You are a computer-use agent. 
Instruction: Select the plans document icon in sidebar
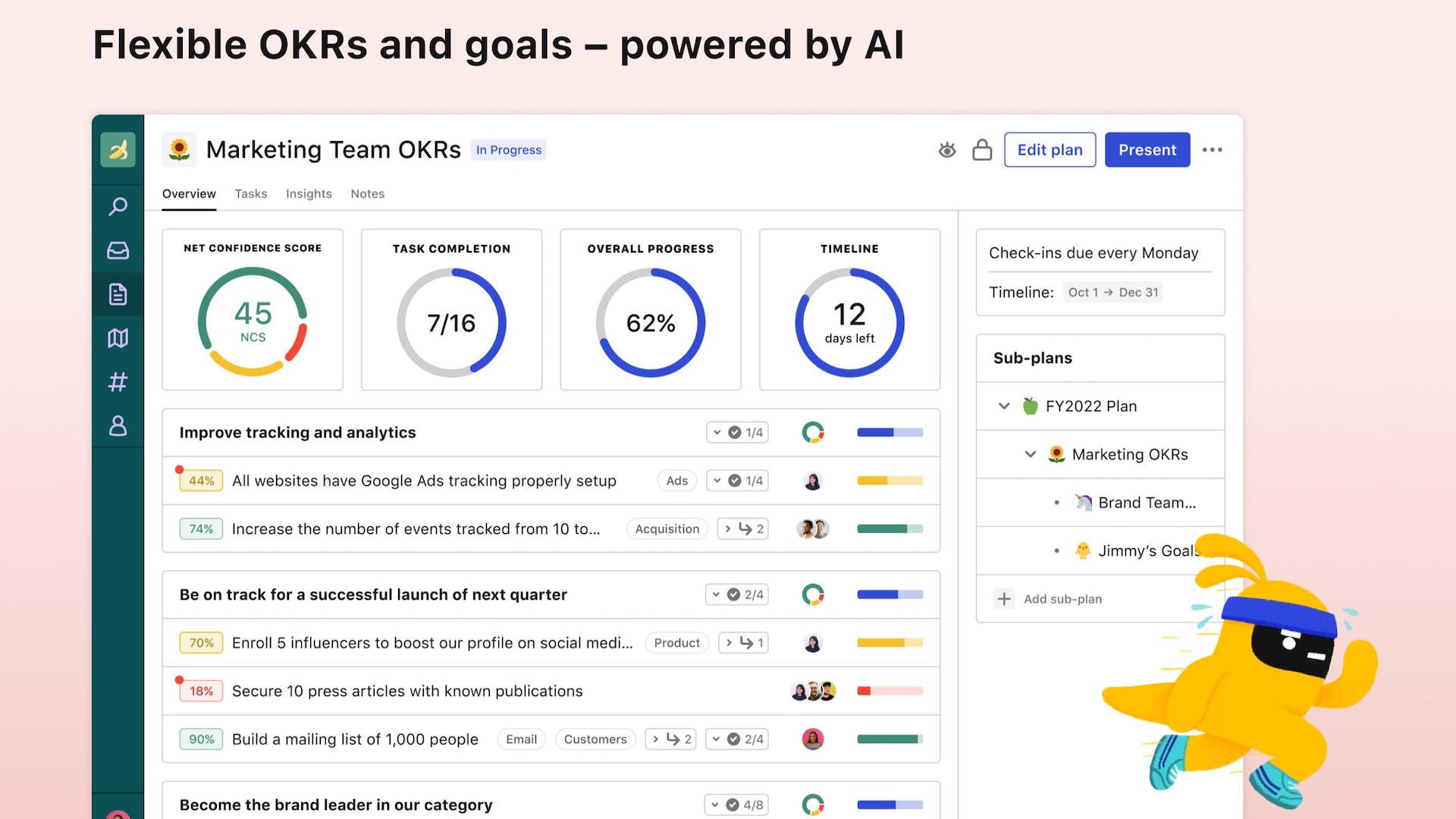(x=118, y=294)
